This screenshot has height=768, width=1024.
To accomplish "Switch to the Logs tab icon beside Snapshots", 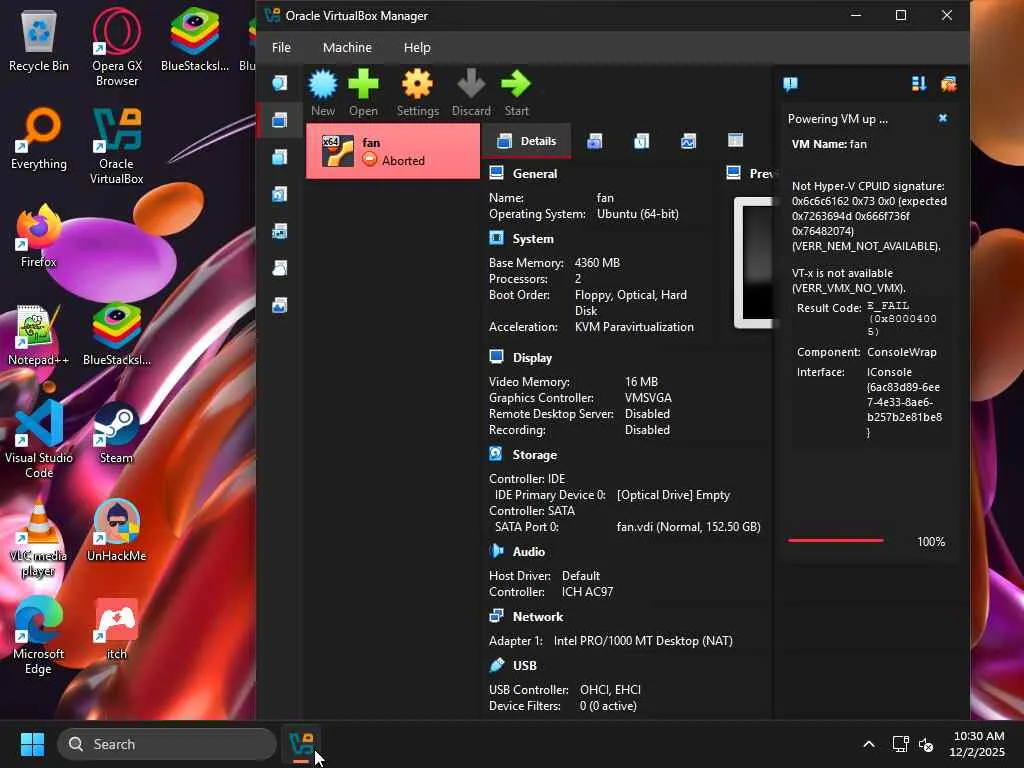I will coord(641,141).
